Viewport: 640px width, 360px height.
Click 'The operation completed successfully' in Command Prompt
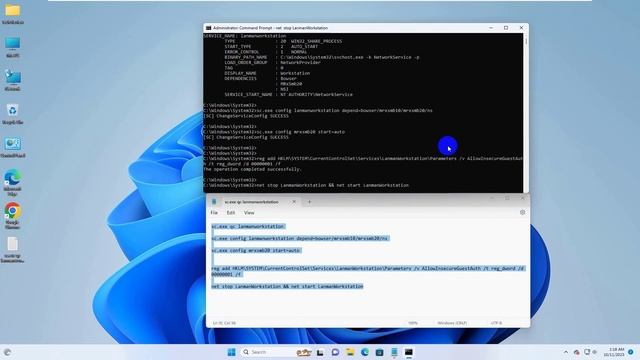point(252,169)
